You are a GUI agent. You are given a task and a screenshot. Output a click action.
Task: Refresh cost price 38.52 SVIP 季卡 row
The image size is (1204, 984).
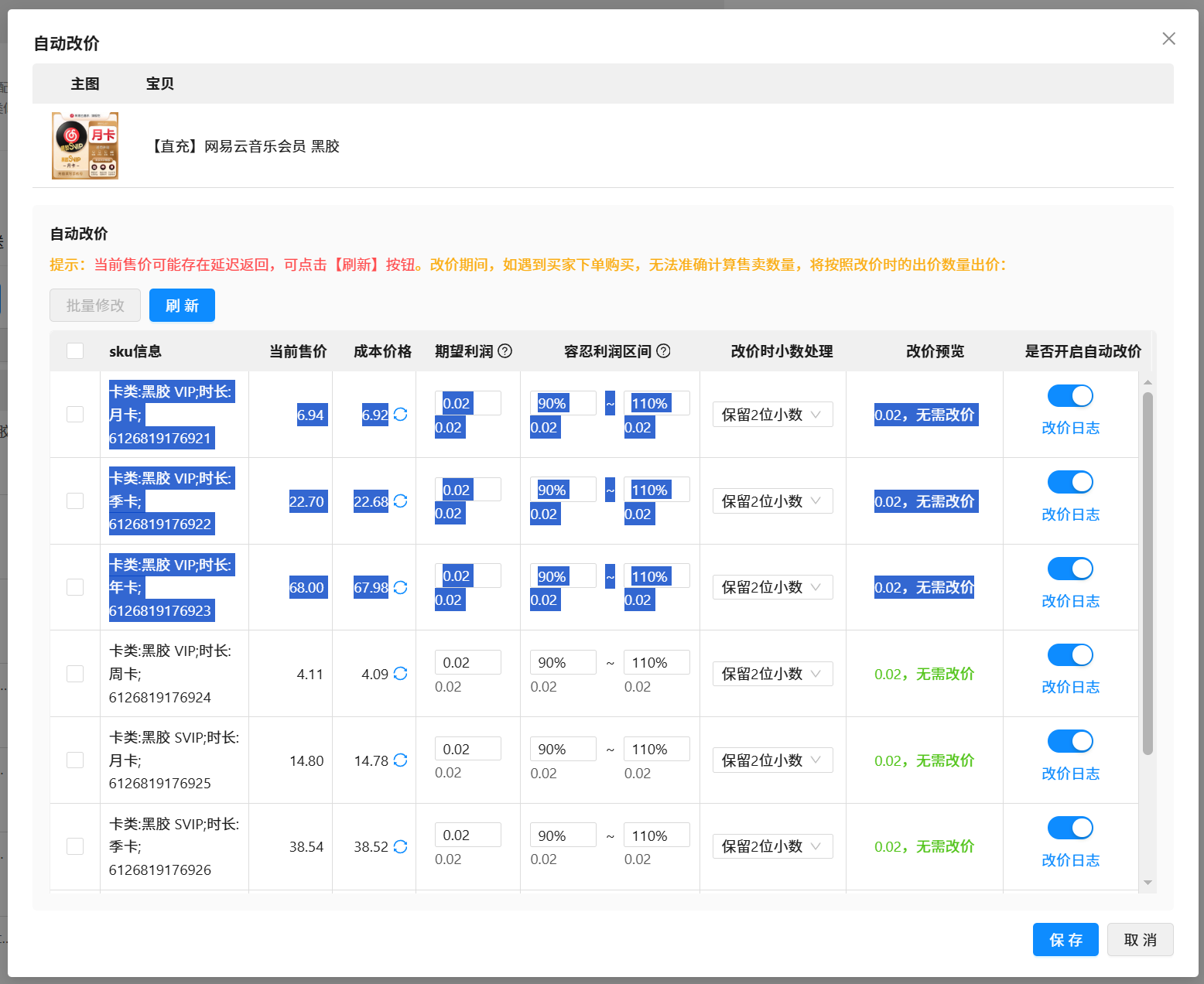point(400,847)
